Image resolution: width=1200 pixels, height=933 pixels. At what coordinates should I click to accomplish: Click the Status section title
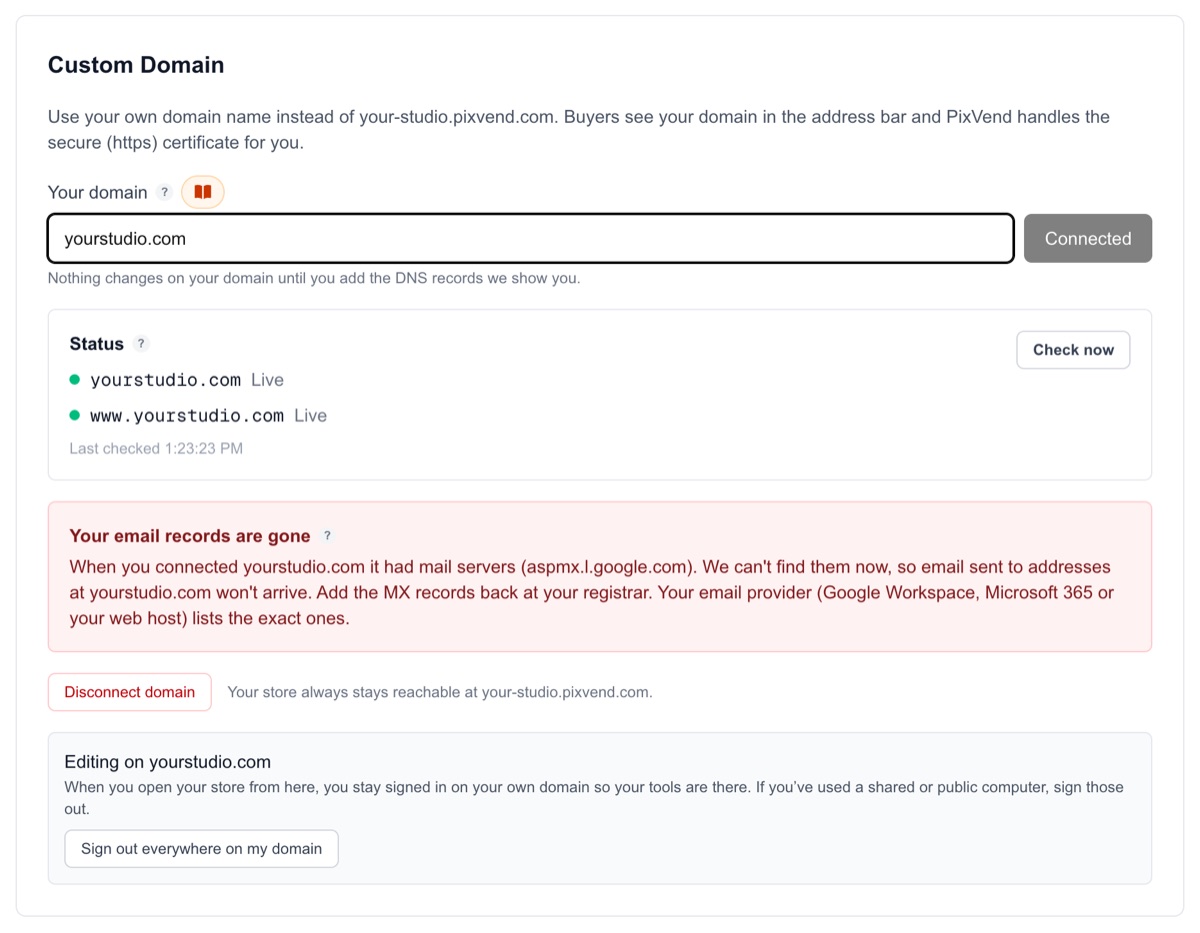[x=97, y=344]
